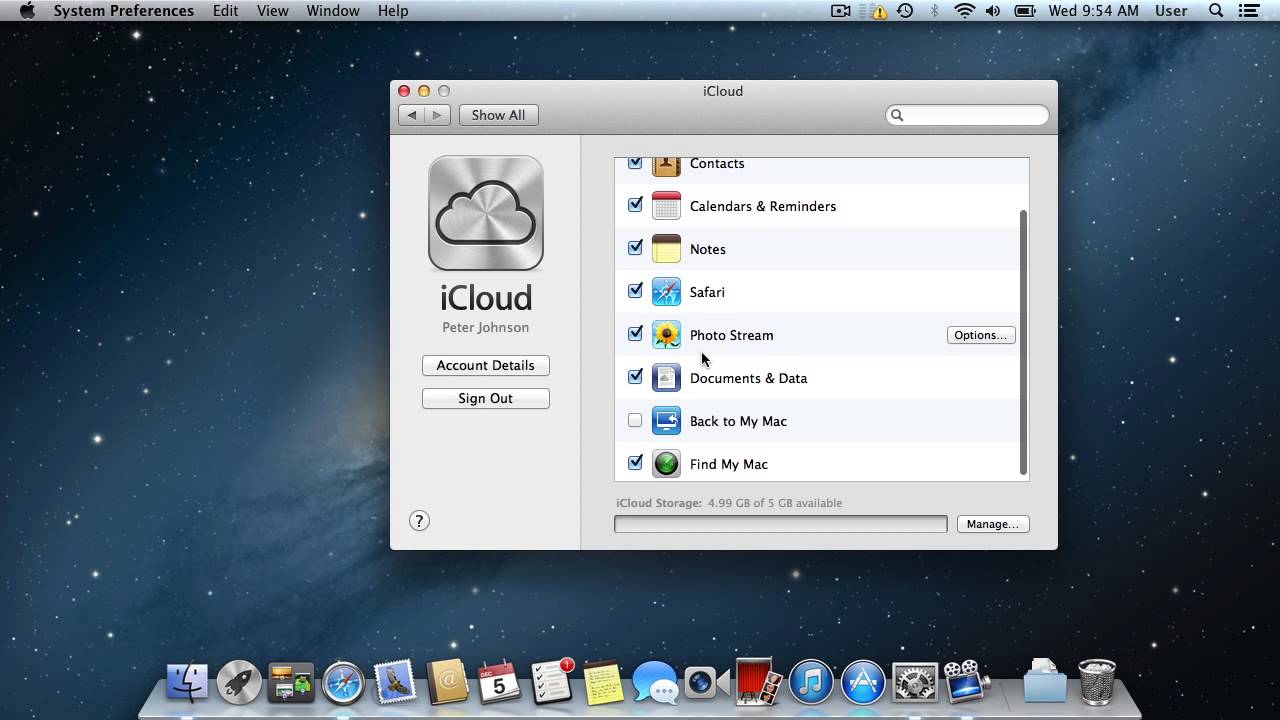Open Messages speech bubbles in Dock
The width and height of the screenshot is (1280, 720).
pos(655,683)
